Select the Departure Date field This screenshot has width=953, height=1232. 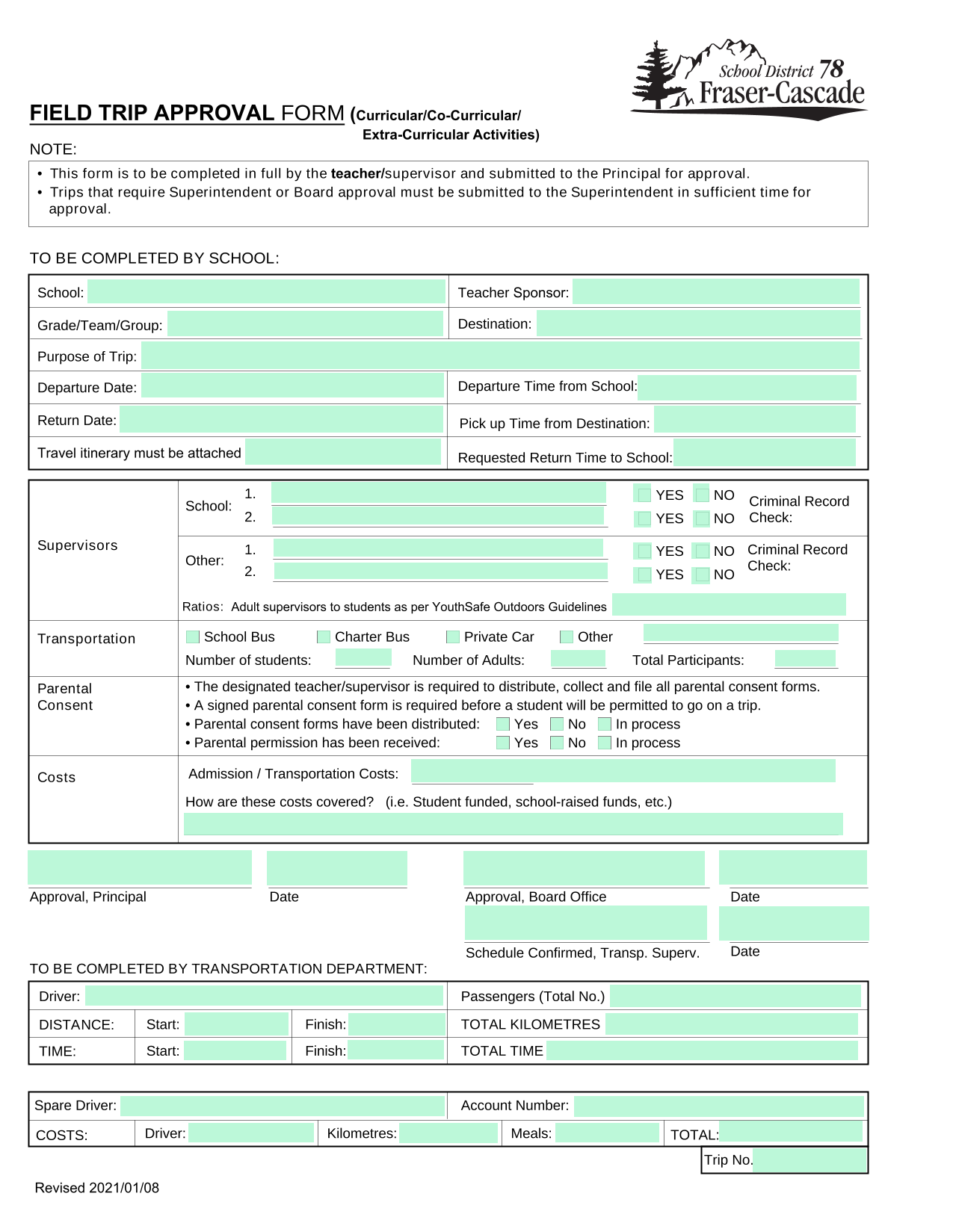(x=292, y=386)
